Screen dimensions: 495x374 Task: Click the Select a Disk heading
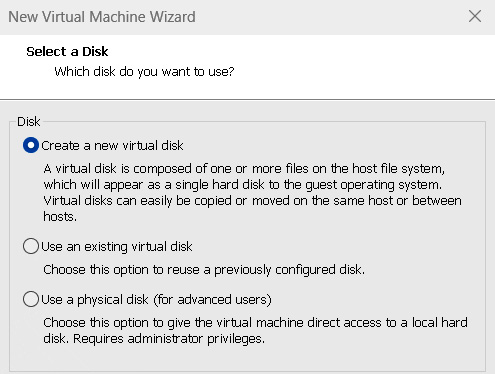click(x=67, y=52)
